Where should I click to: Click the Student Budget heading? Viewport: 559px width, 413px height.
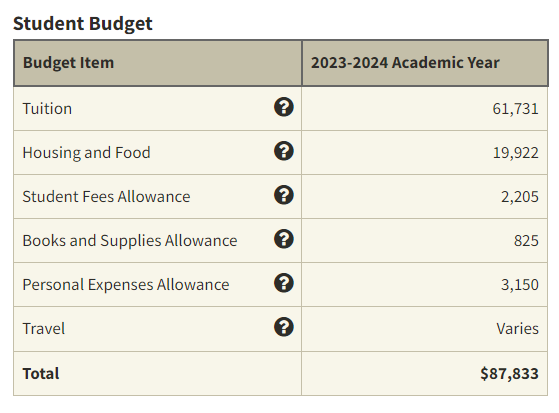[83, 24]
